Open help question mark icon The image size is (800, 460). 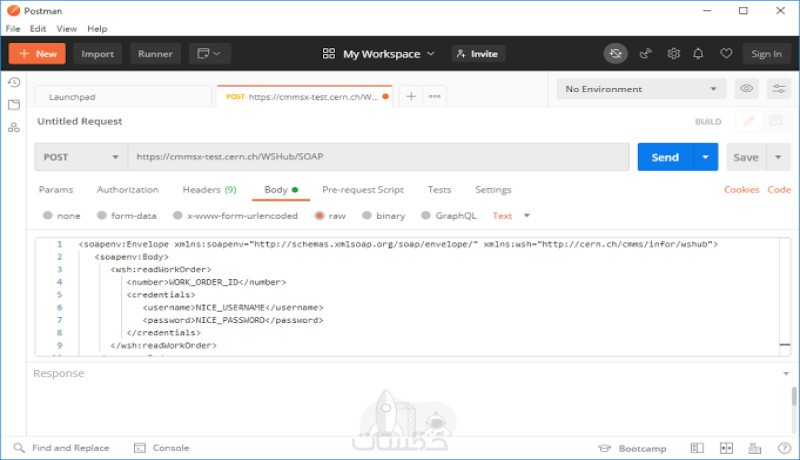click(784, 448)
